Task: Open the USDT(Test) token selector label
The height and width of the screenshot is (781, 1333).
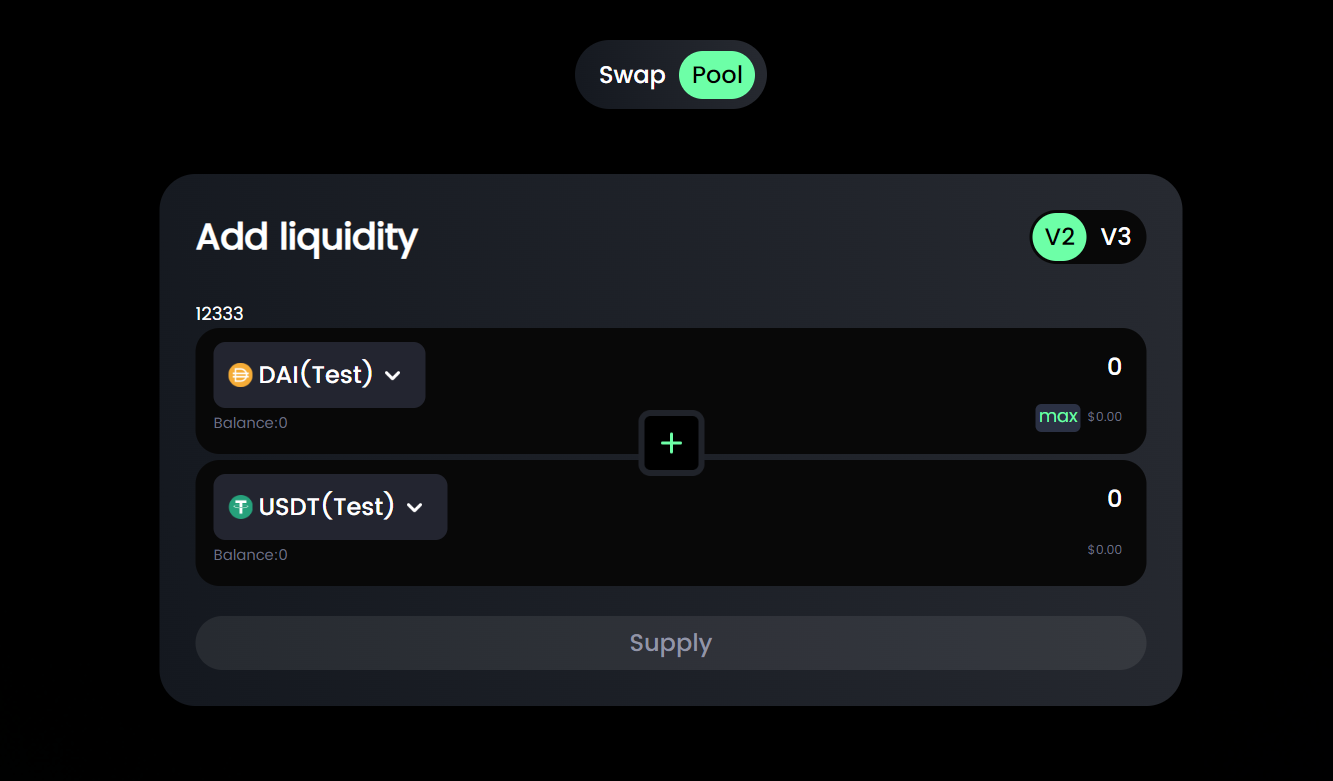Action: (326, 507)
